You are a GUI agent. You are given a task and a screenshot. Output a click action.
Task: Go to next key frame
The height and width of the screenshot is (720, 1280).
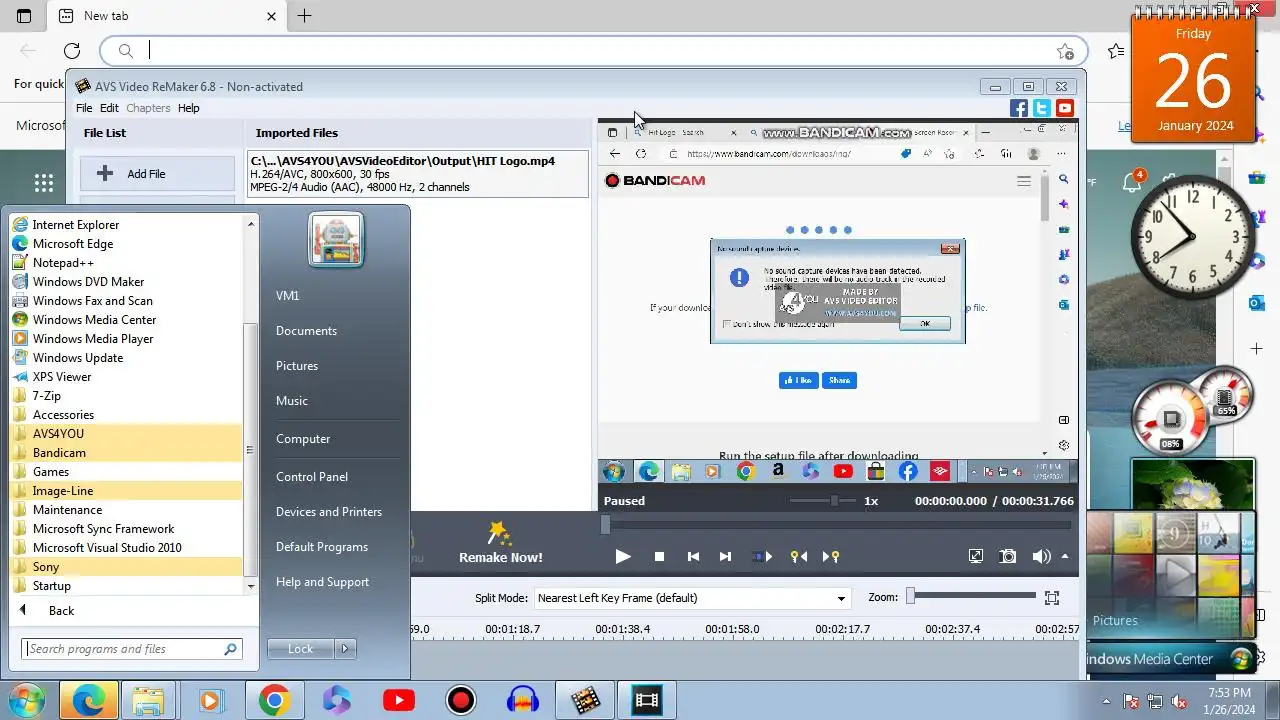830,557
